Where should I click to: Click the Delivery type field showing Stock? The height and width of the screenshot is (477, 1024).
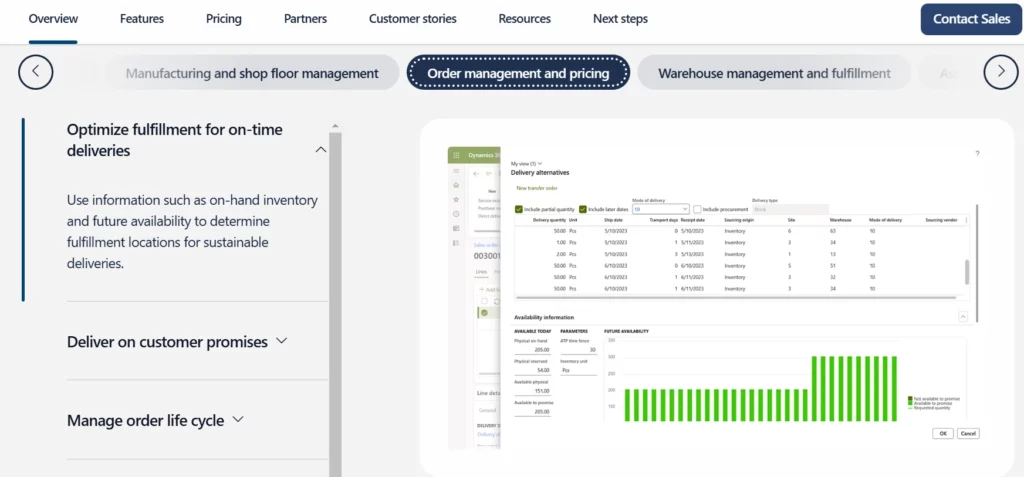click(x=790, y=209)
